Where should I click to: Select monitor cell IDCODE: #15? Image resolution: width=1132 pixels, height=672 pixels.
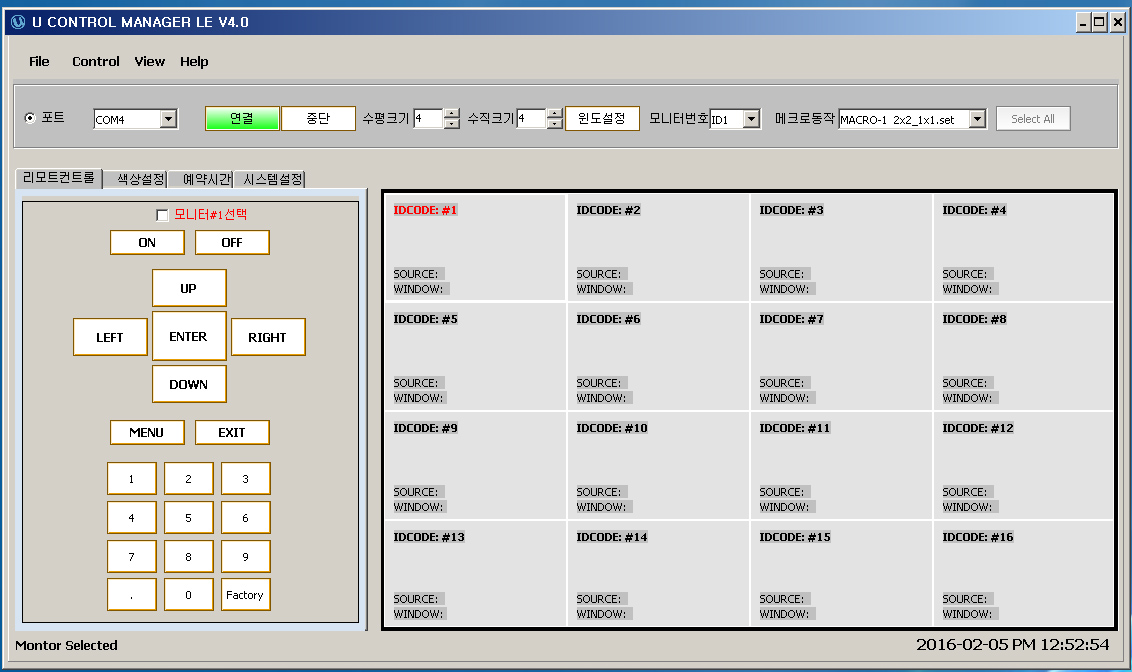(x=841, y=573)
